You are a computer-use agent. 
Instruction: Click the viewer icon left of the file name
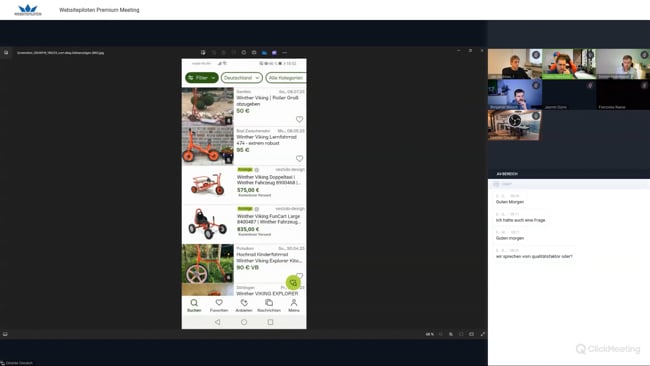point(6,53)
